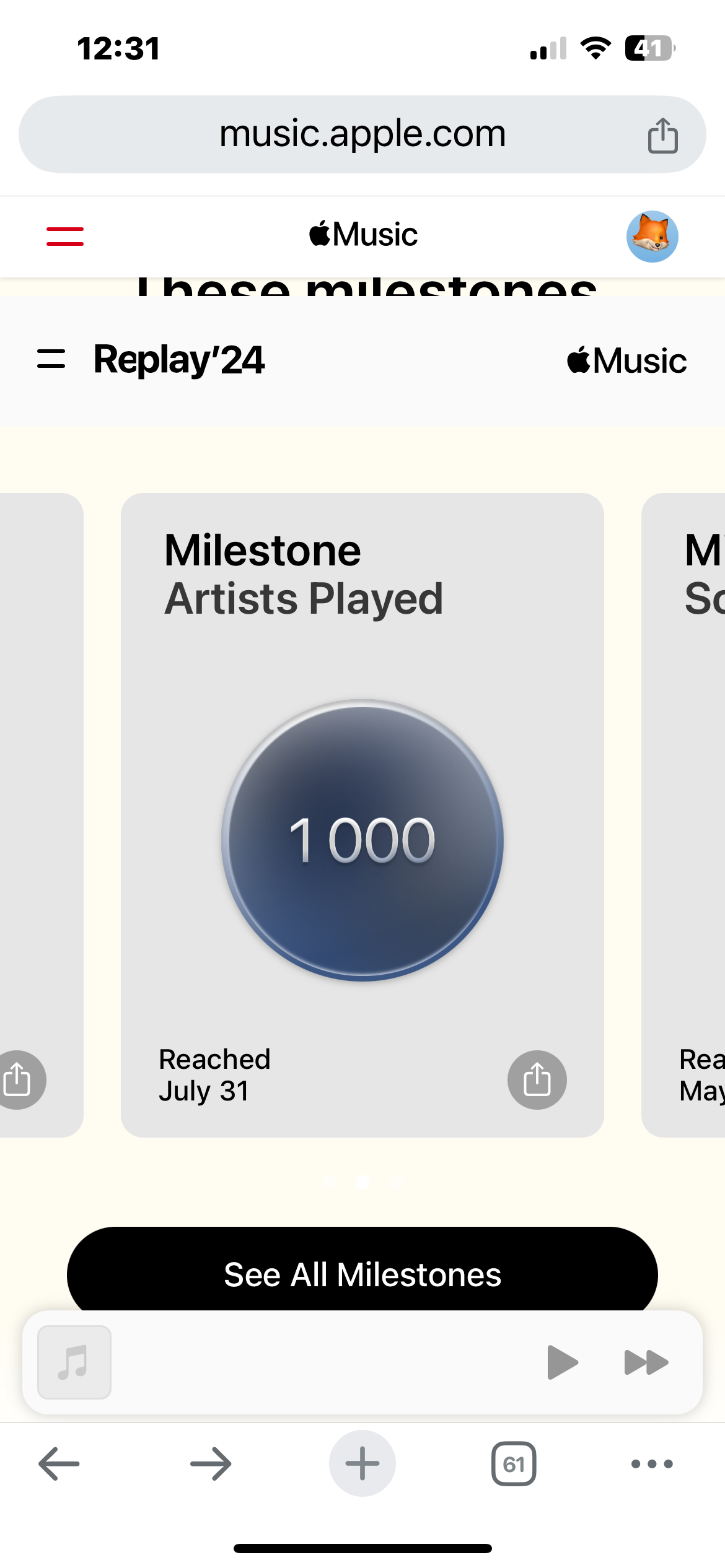The height and width of the screenshot is (1568, 725).
Task: Share the page from the address bar
Action: click(x=662, y=135)
